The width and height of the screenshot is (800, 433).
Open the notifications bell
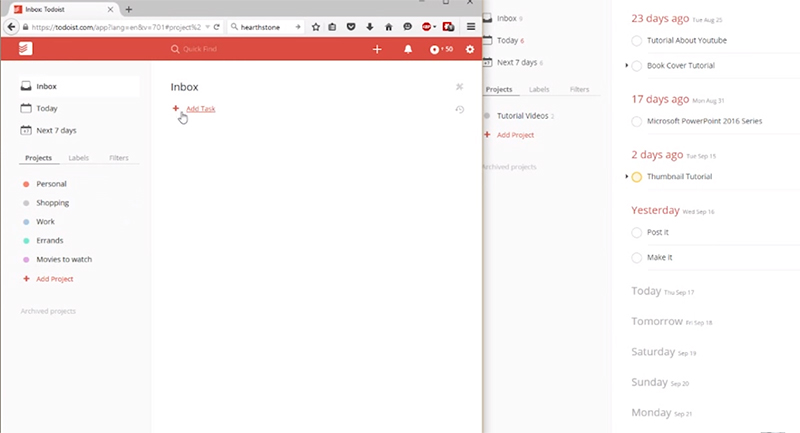click(408, 49)
